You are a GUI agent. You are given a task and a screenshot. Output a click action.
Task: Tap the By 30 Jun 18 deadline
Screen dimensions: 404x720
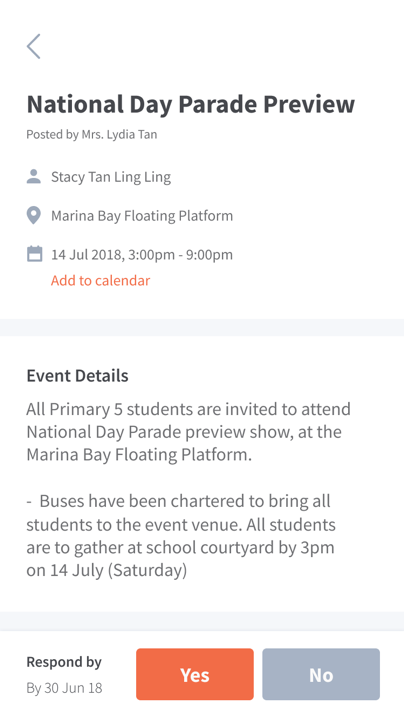[x=64, y=688]
